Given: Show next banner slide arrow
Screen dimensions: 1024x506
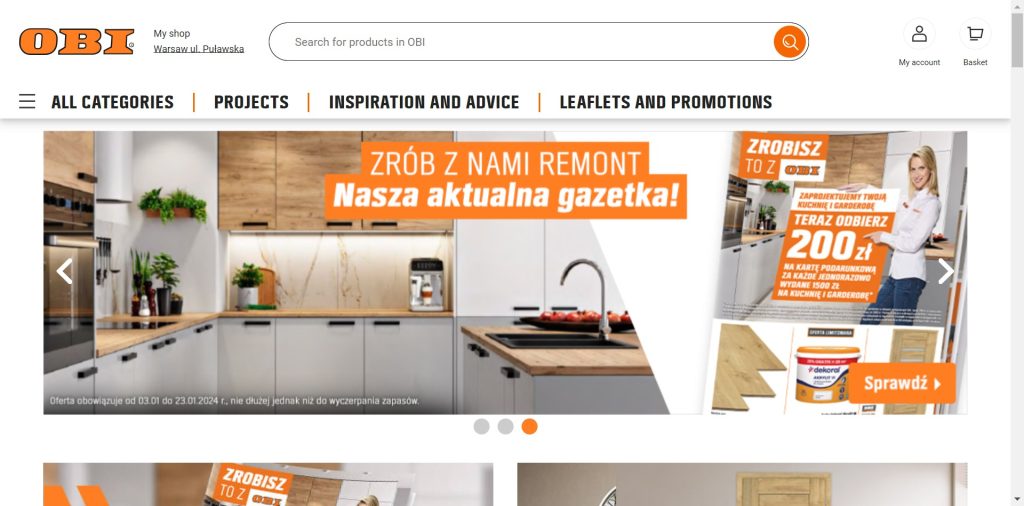Looking at the screenshot, I should coord(946,271).
